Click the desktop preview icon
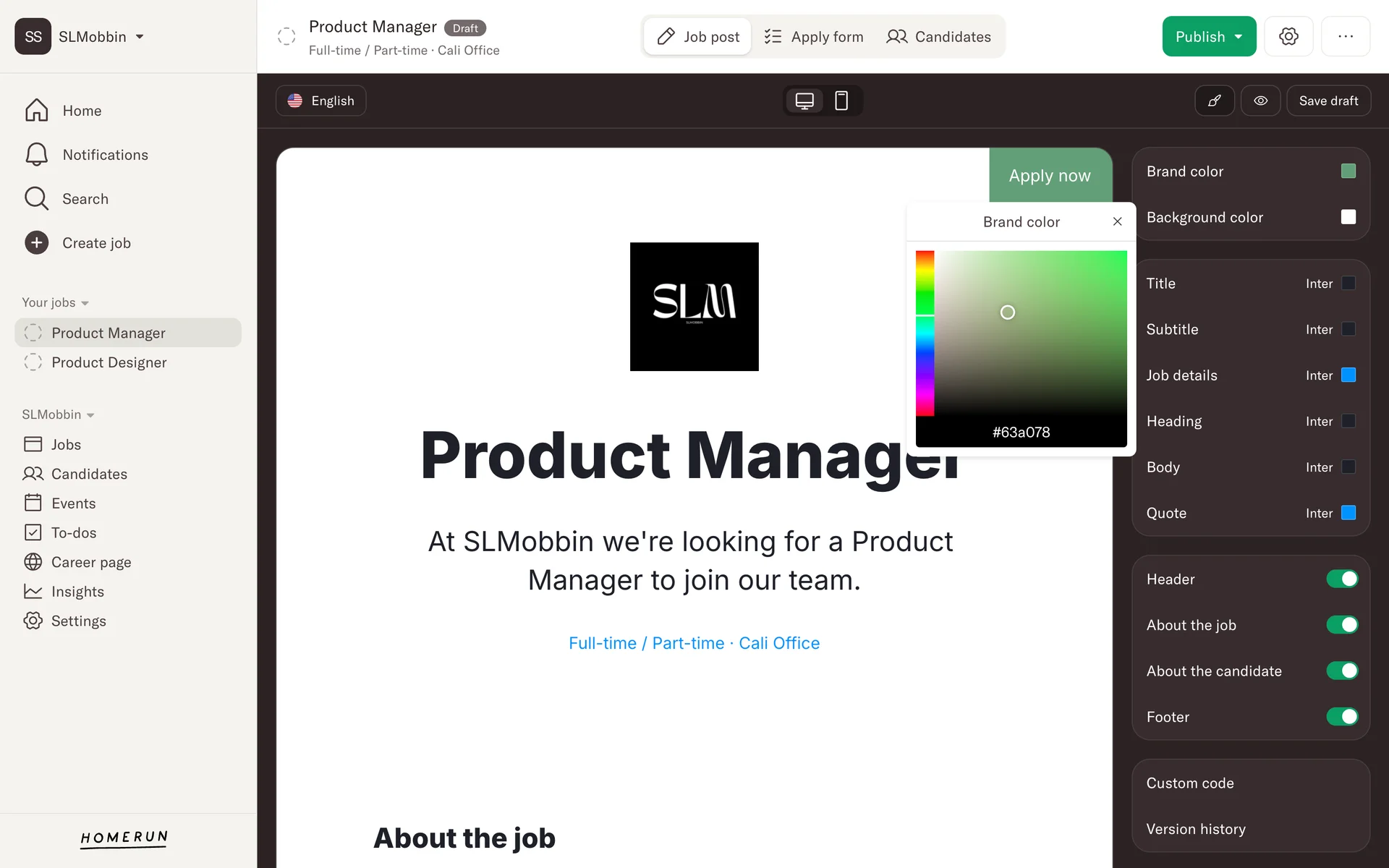The image size is (1389, 868). (804, 101)
